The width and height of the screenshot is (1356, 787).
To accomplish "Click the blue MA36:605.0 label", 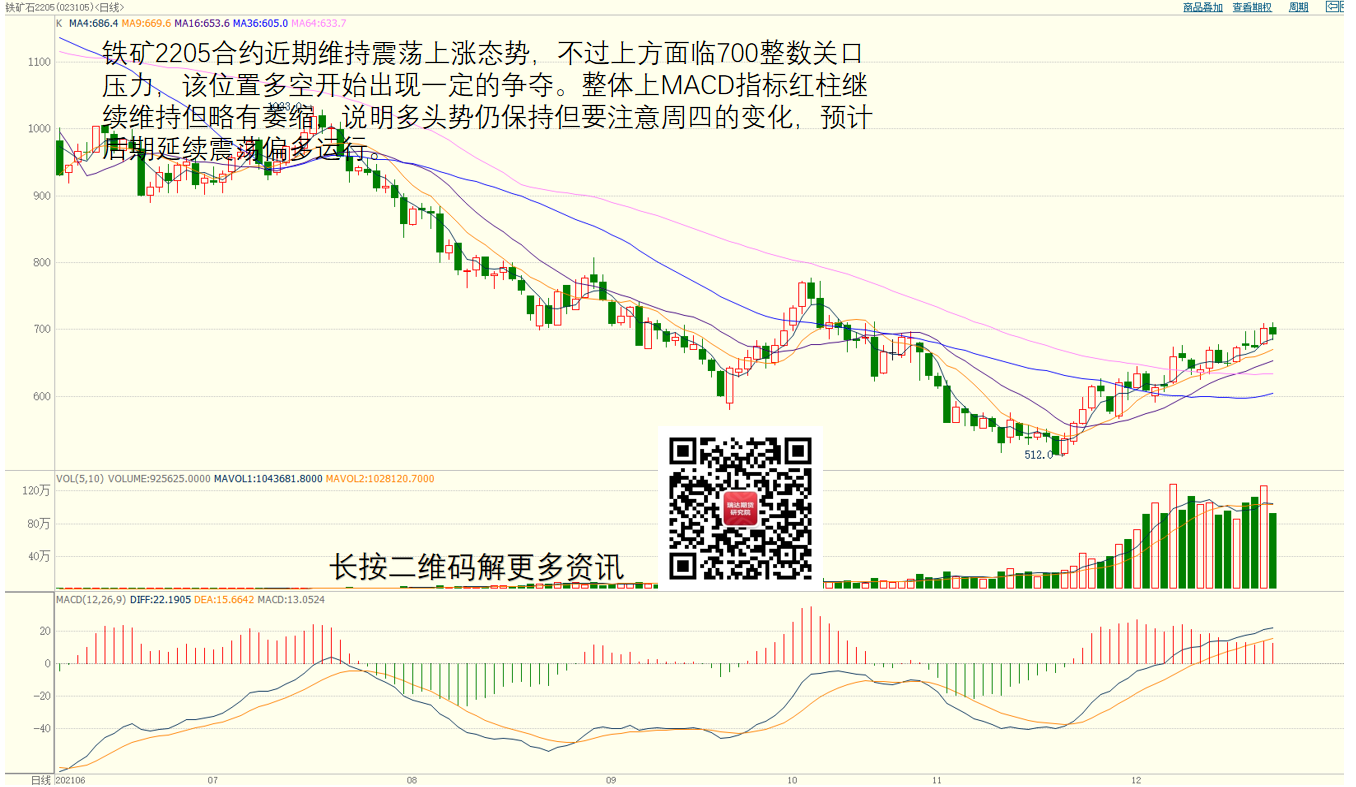I will click(x=261, y=23).
